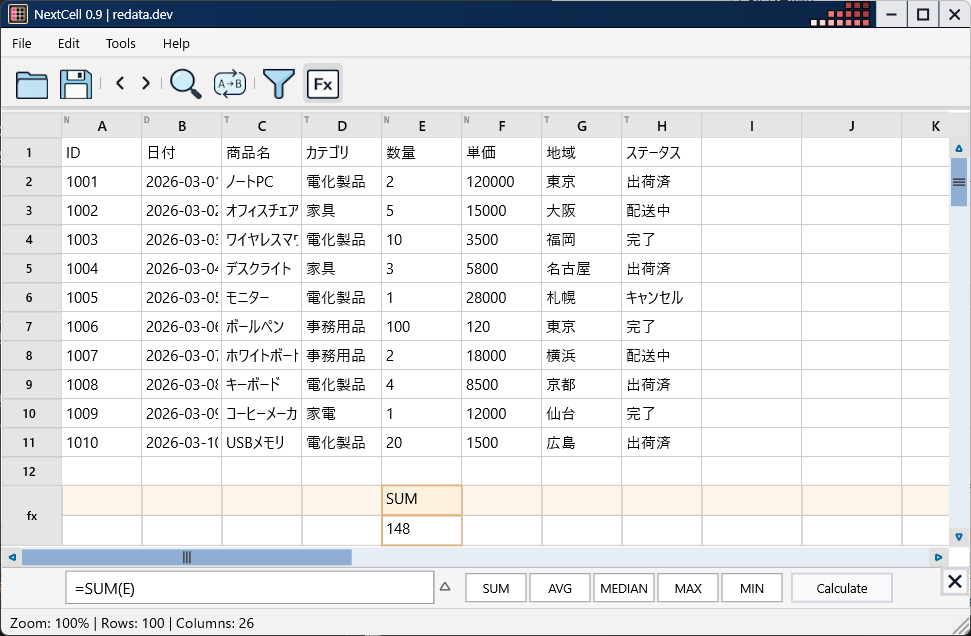Open search with the magnifier icon
This screenshot has height=636, width=971.
coord(184,83)
